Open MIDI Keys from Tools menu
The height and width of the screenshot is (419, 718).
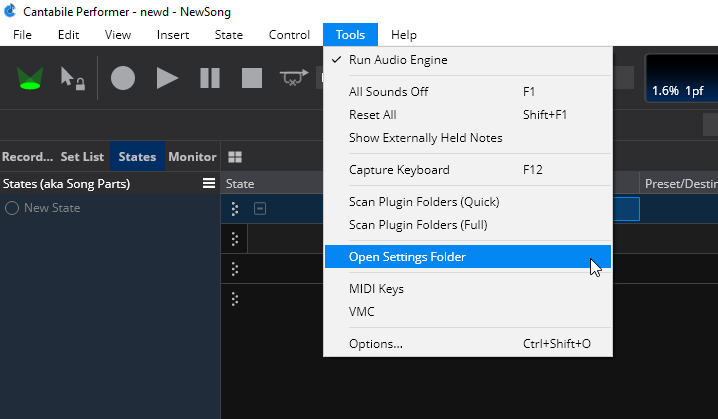468,289
